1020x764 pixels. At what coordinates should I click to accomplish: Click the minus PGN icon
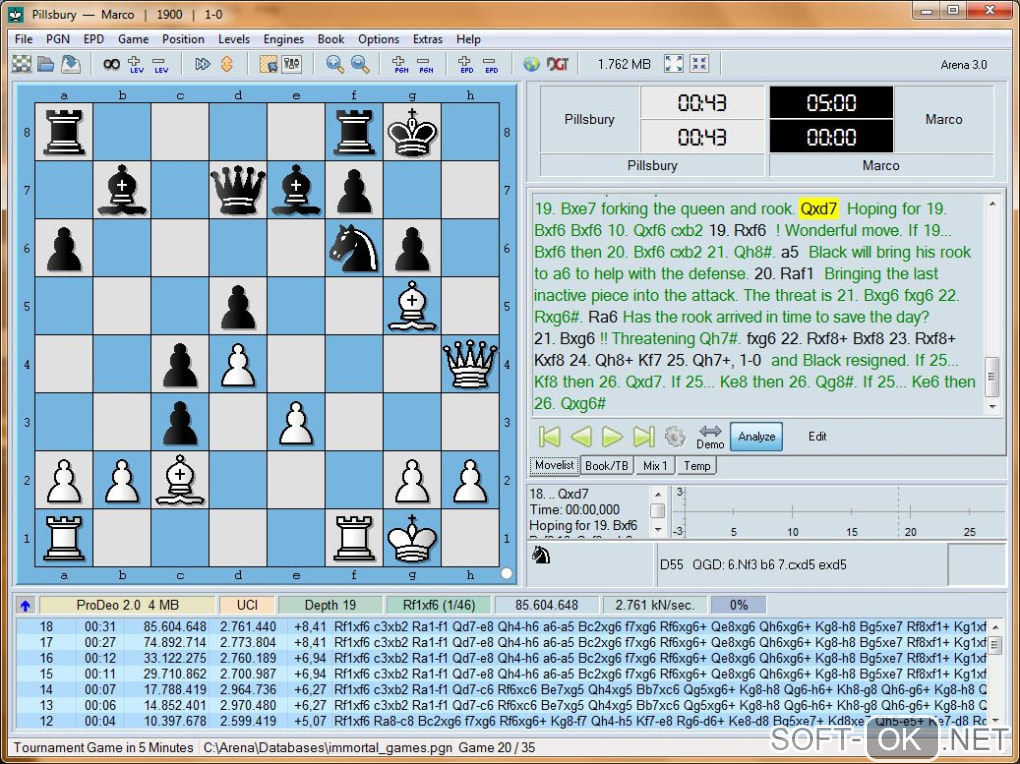click(x=425, y=64)
